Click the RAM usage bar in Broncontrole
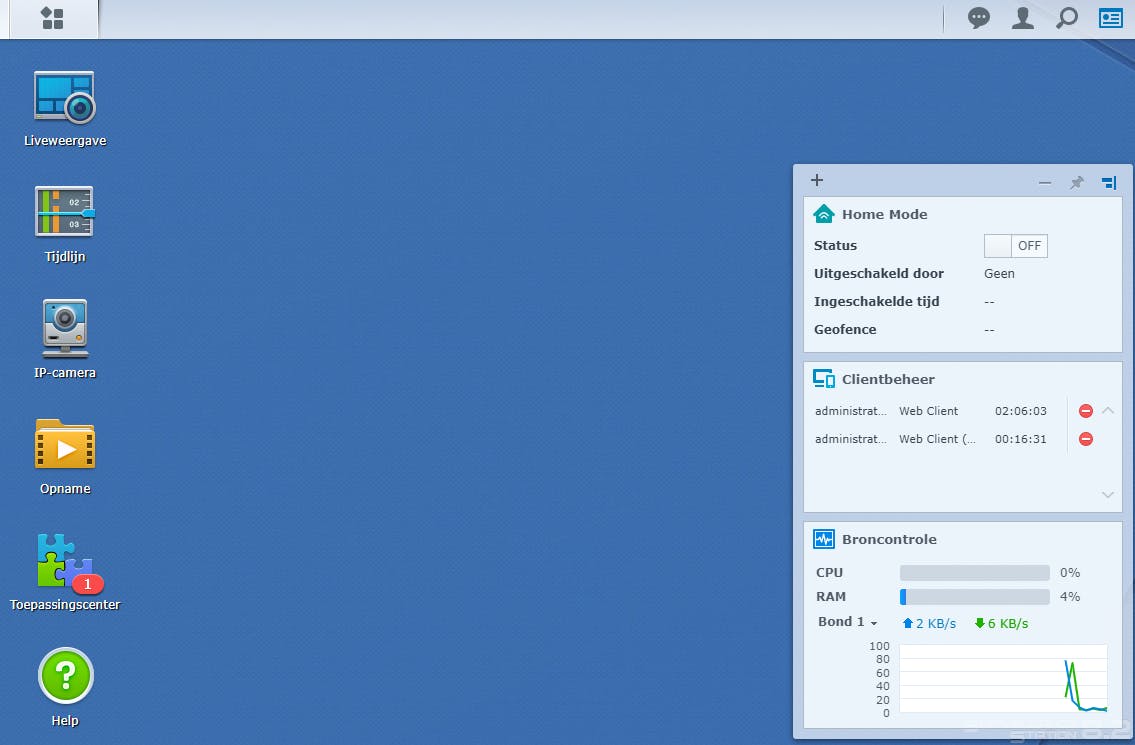 tap(973, 597)
